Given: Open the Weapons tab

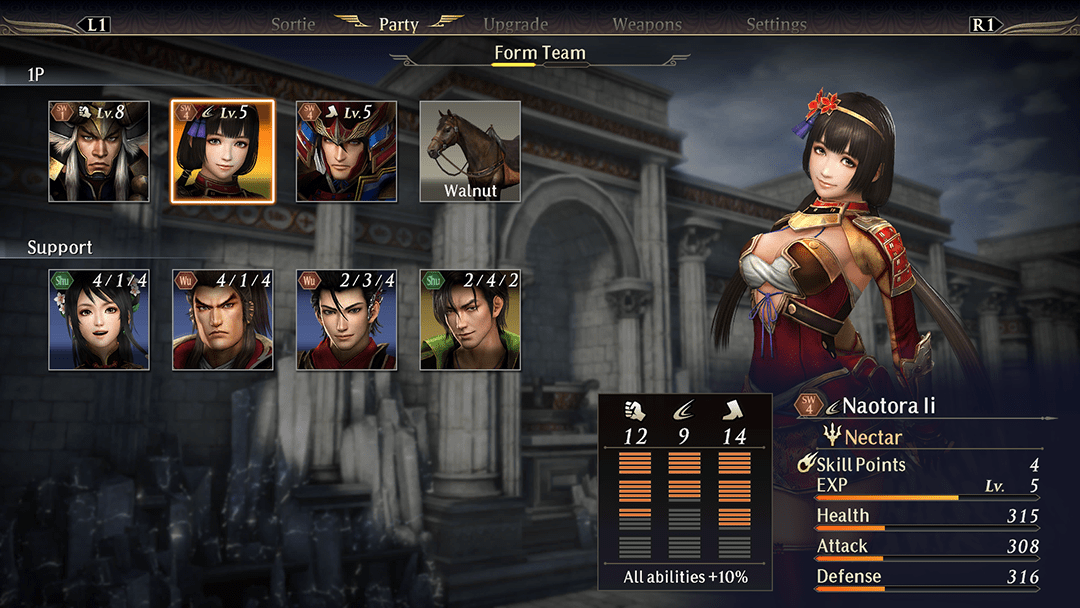Looking at the screenshot, I should [x=647, y=25].
